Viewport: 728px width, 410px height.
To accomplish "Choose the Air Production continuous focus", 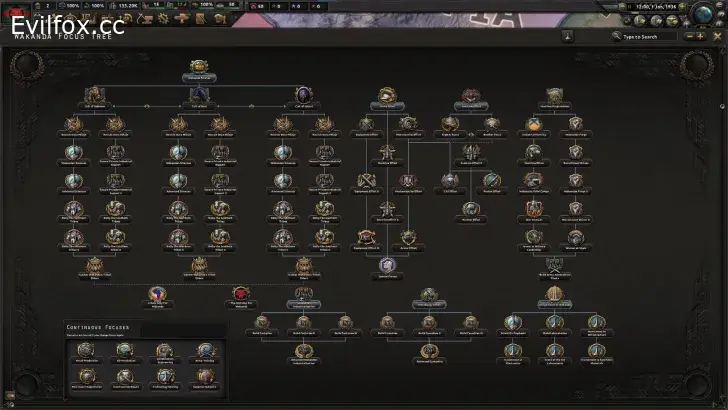I will pyautogui.click(x=124, y=349).
